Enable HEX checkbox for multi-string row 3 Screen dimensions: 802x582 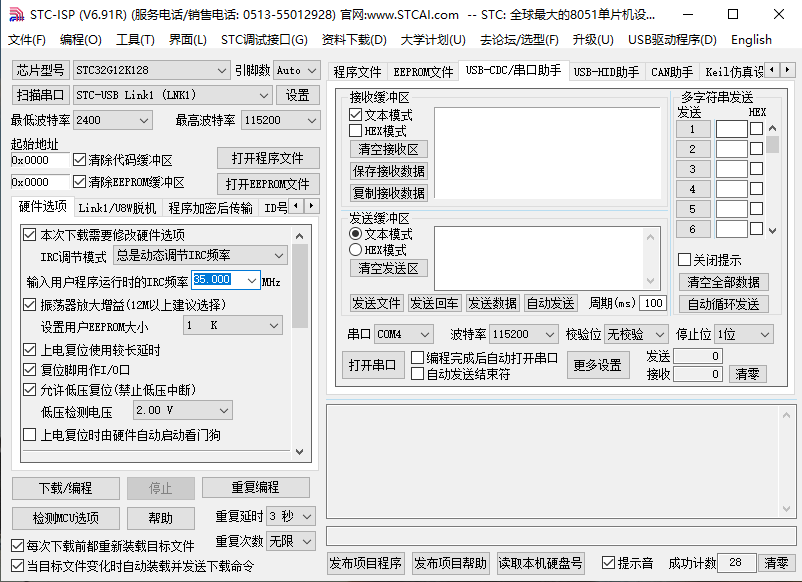(x=756, y=168)
